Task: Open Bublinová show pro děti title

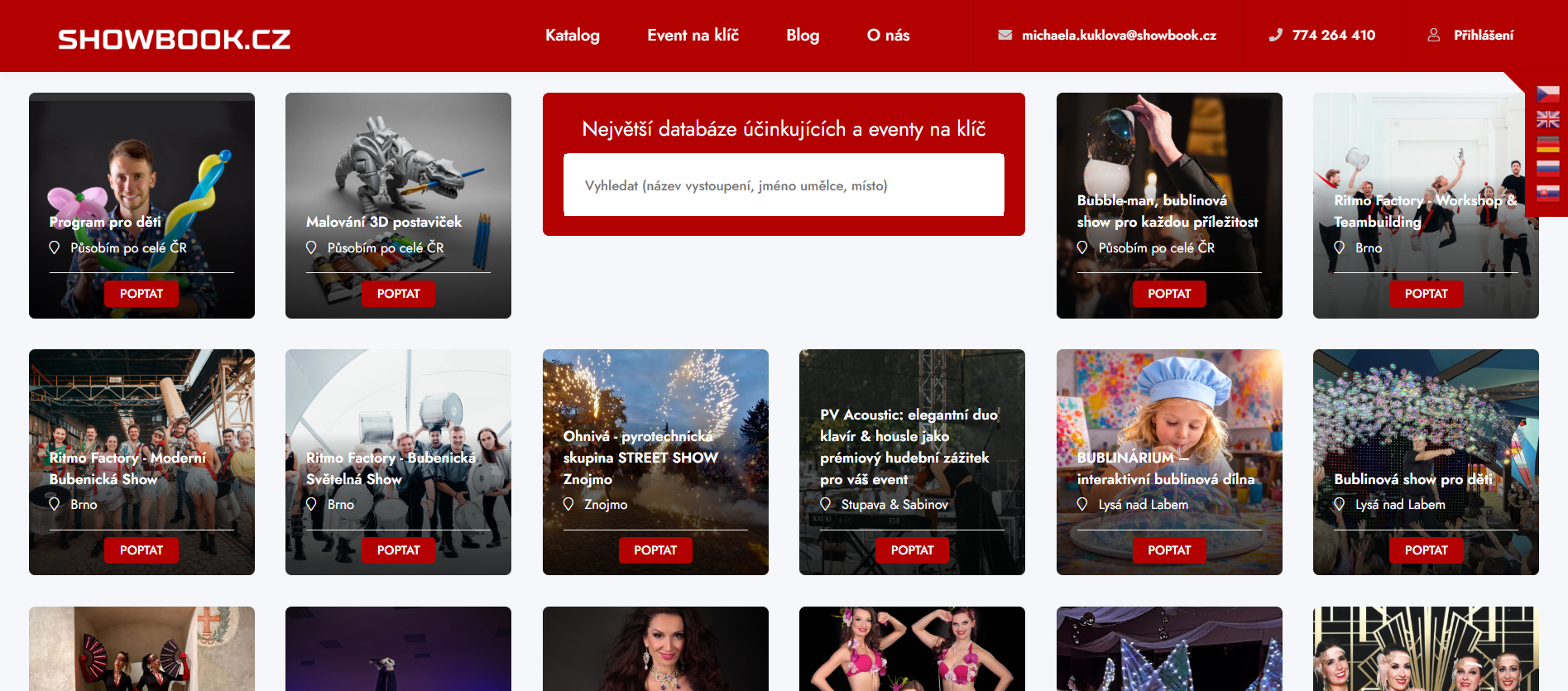Action: [x=1413, y=479]
